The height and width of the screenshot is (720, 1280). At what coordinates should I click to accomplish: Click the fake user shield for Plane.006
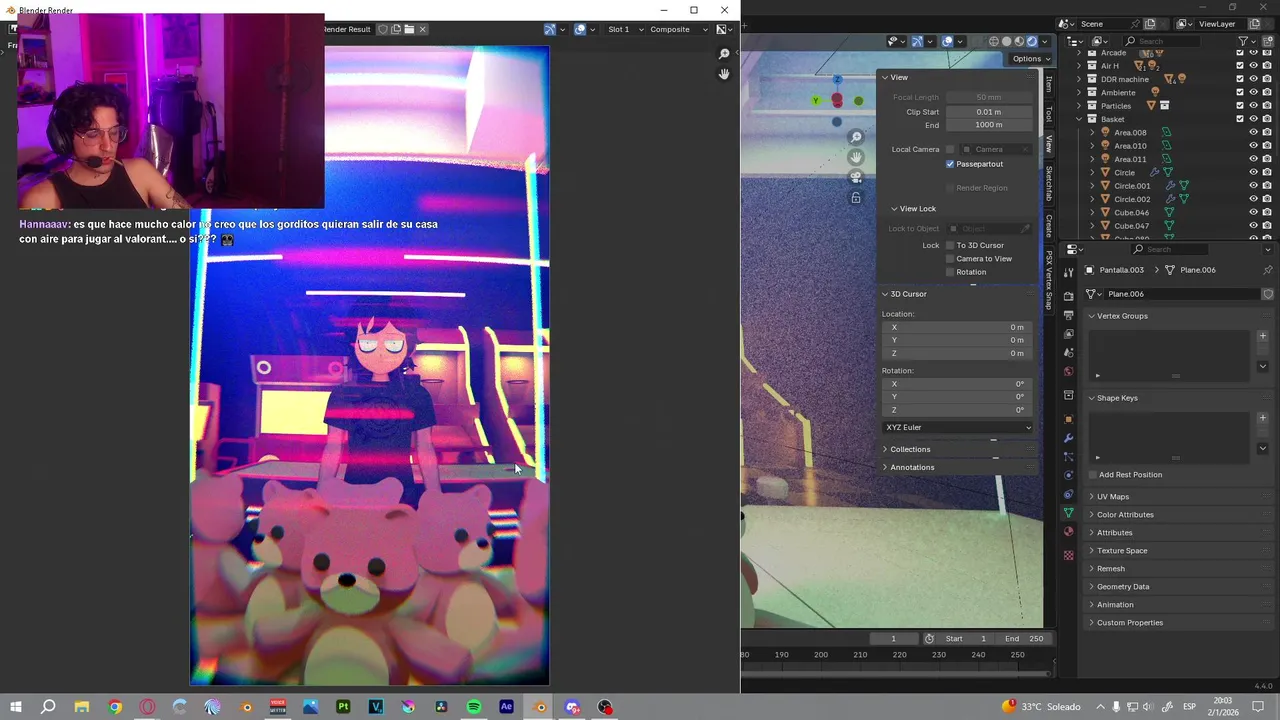tap(1268, 294)
